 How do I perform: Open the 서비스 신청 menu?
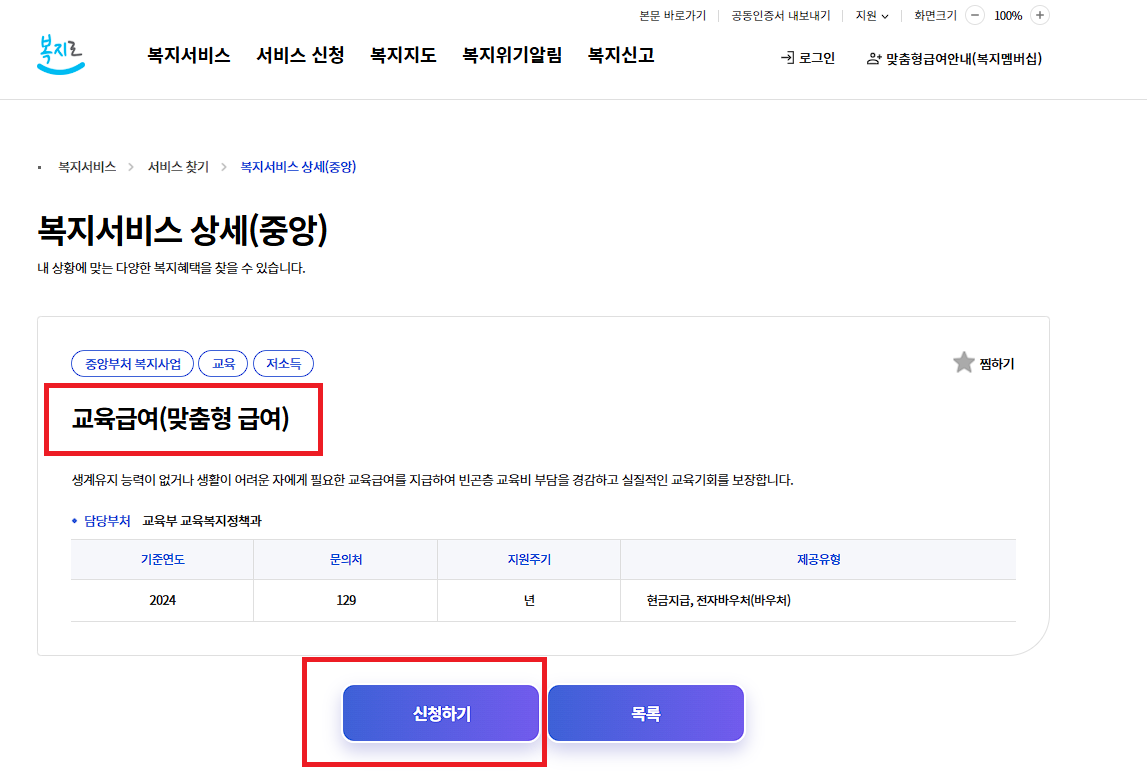[301, 55]
